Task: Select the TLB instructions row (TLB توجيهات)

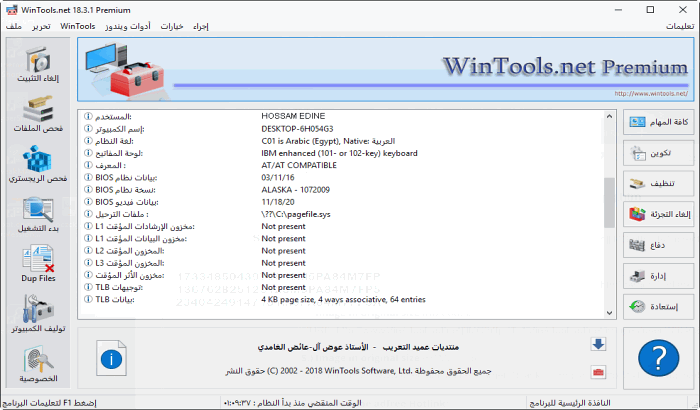Action: [x=342, y=287]
